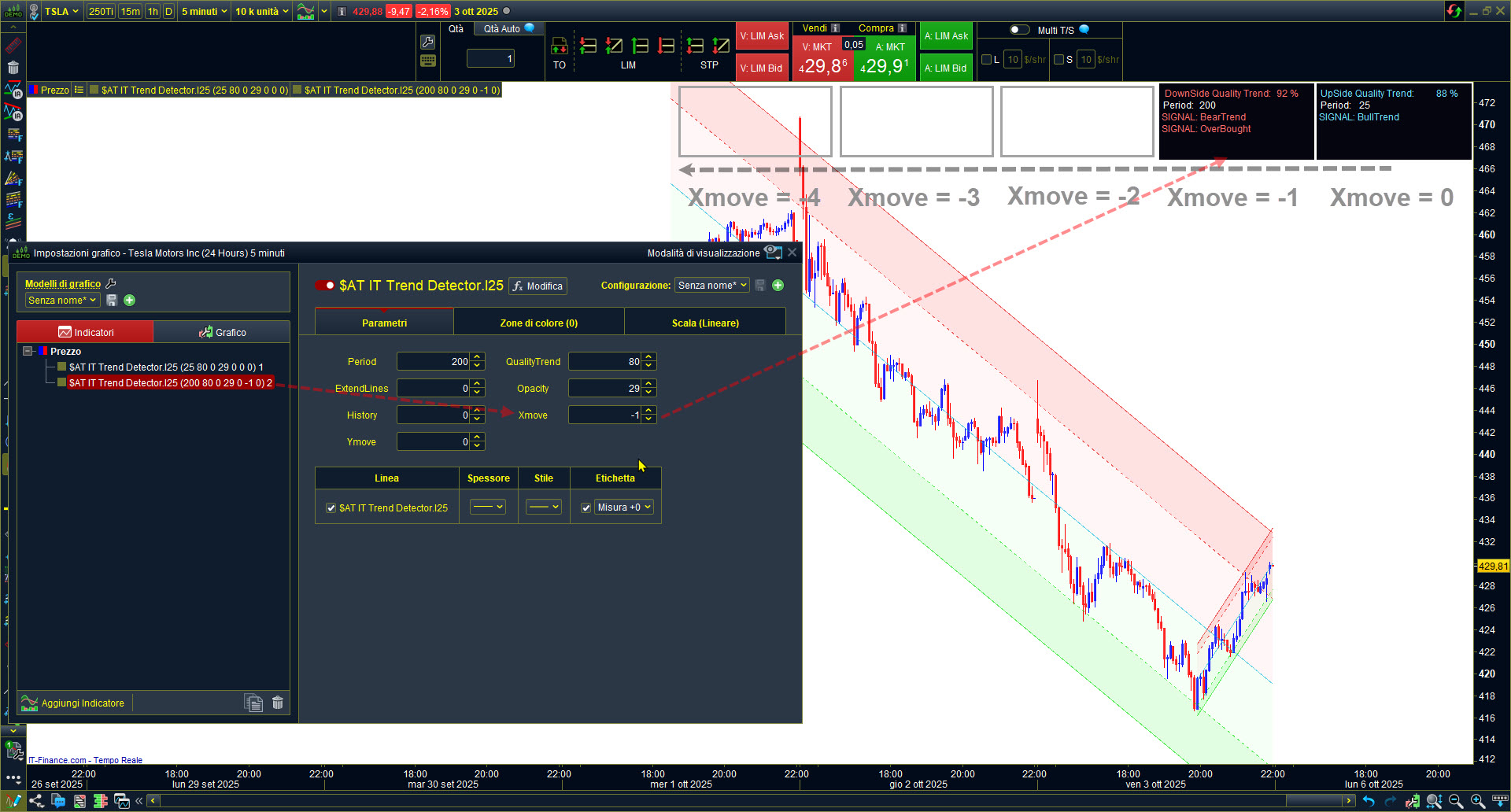The height and width of the screenshot is (812, 1511).
Task: Click the keyboard icon below the wrench
Action: (x=428, y=61)
